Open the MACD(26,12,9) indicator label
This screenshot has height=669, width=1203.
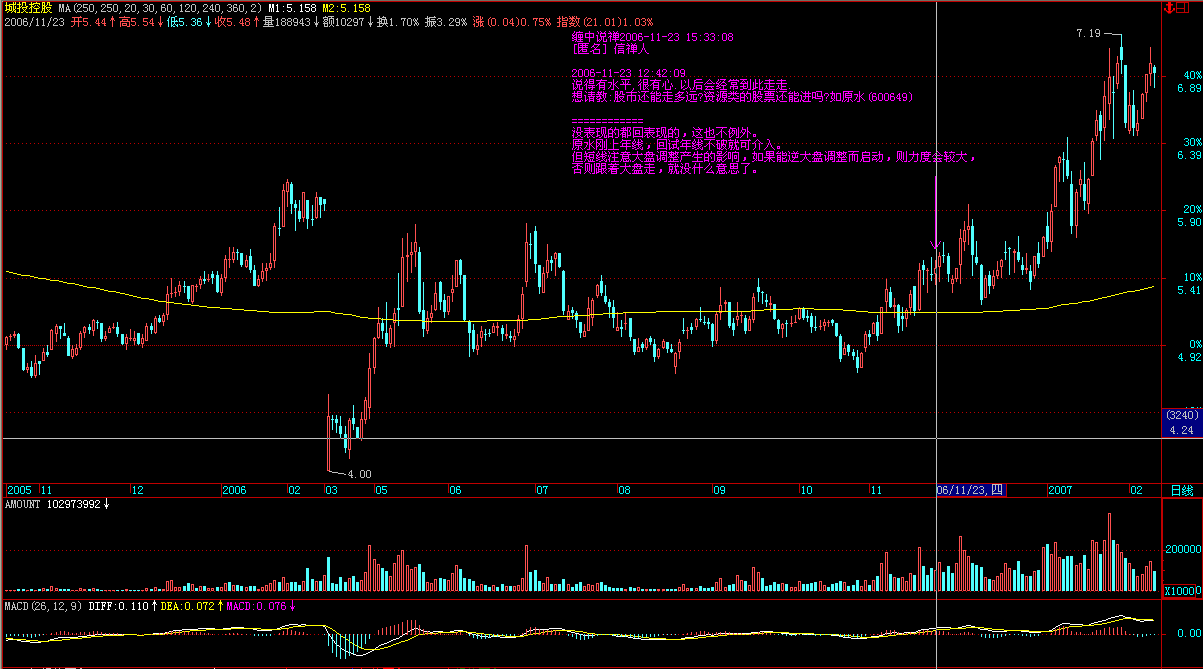[38, 606]
